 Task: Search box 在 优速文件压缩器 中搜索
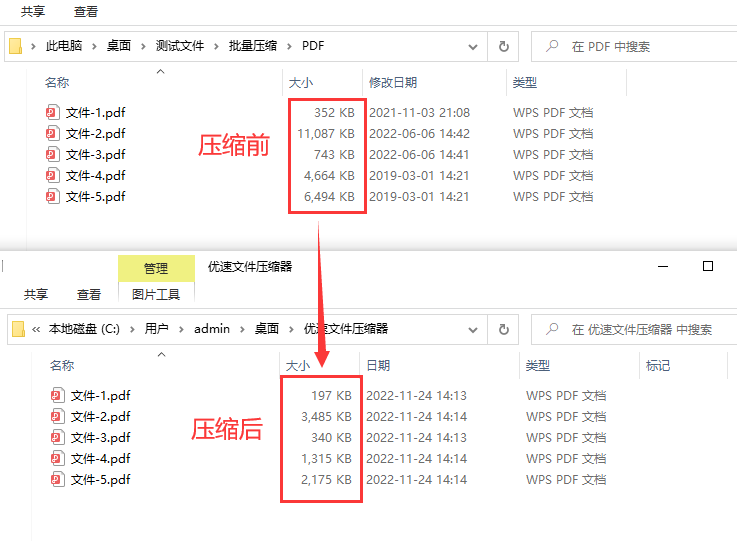[634, 329]
